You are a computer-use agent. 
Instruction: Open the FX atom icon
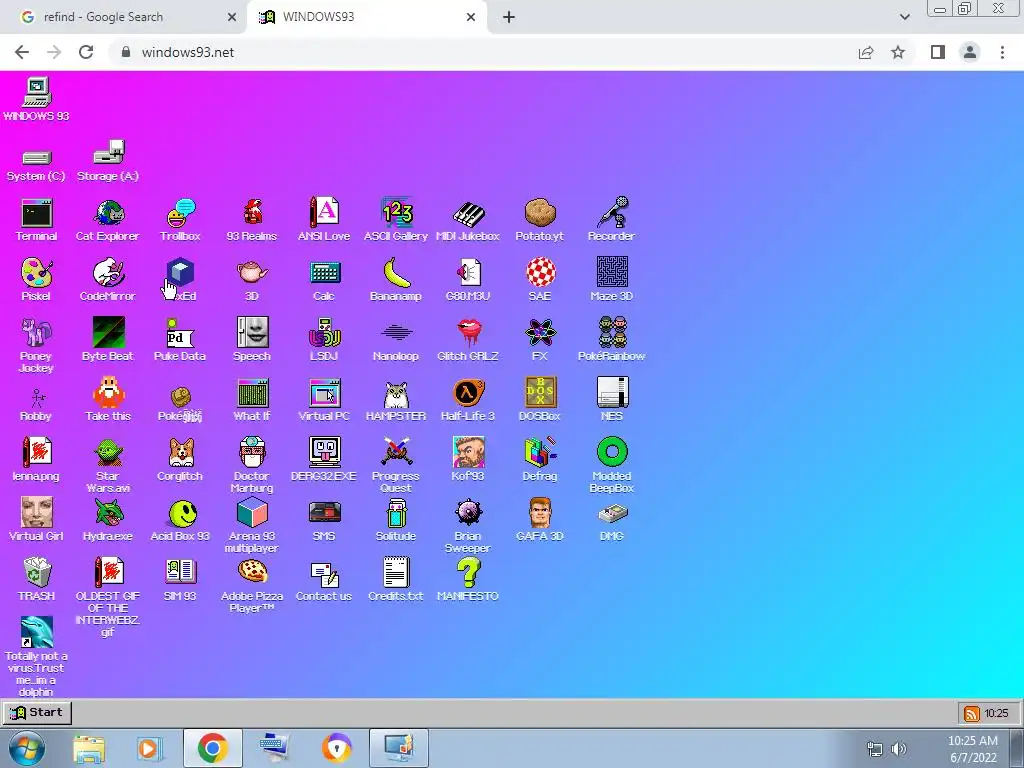coord(540,340)
